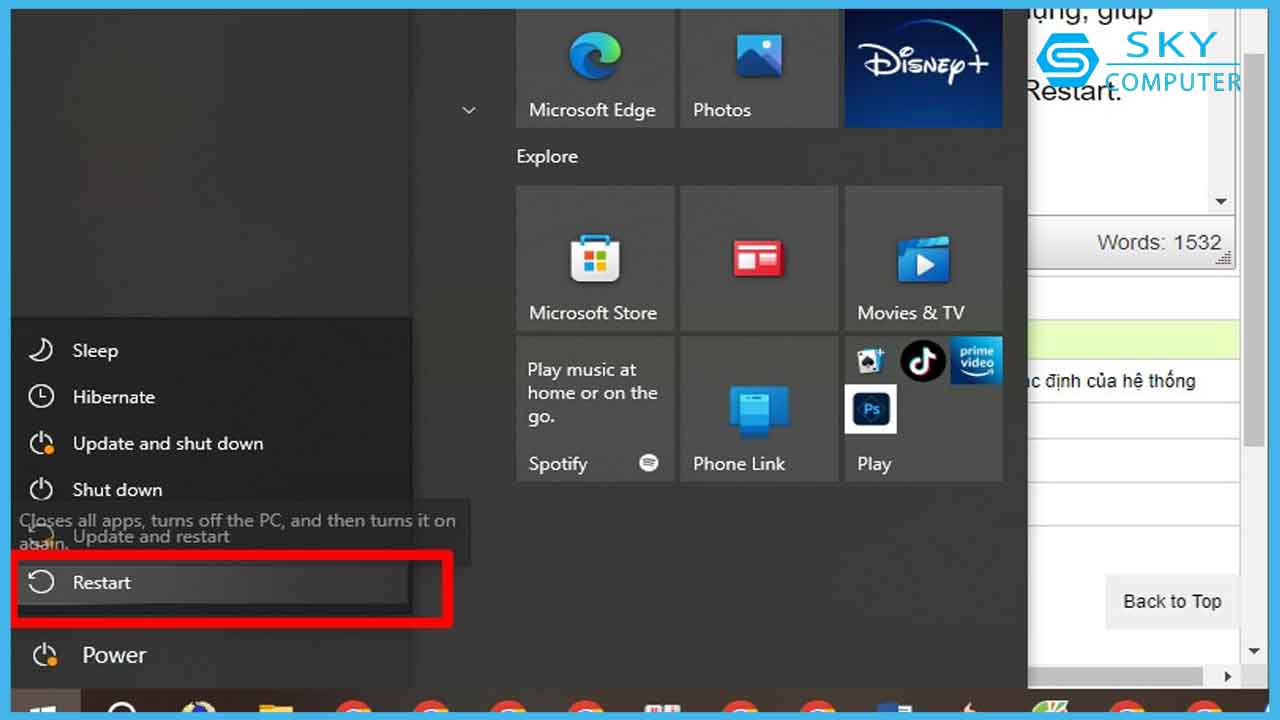Launch TikTok from the Play folder
Screen dimensions: 1280x720
pyautogui.click(x=923, y=361)
